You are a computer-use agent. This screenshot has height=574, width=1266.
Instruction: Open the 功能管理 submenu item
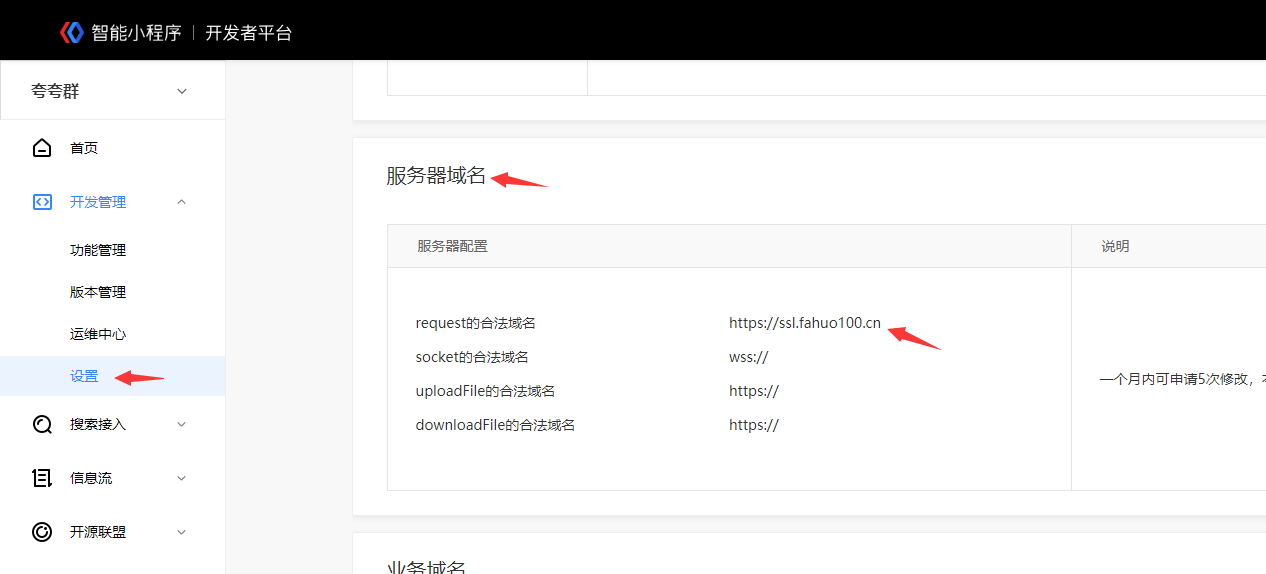point(98,250)
